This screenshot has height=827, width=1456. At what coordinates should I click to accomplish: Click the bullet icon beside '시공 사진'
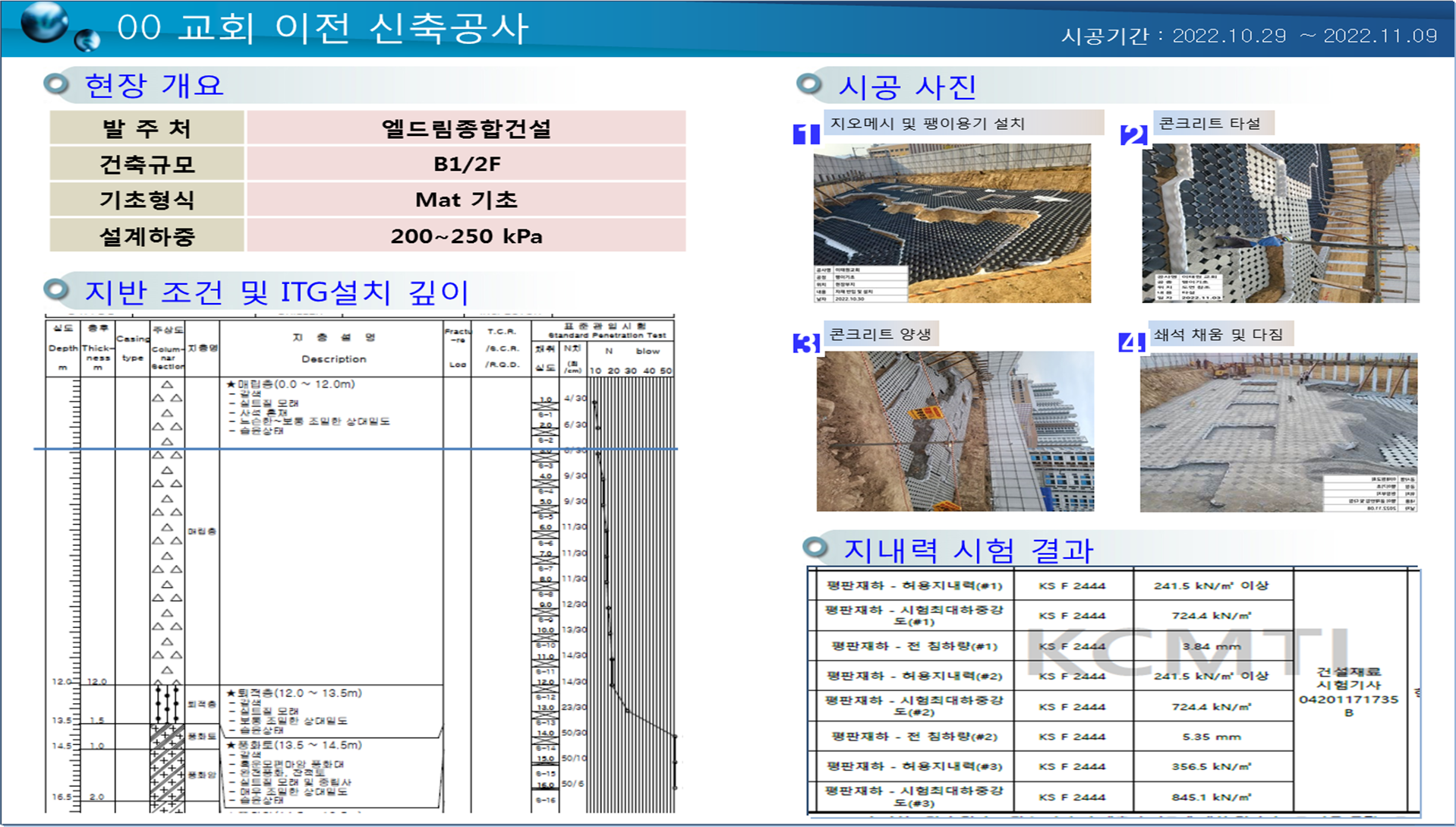pyautogui.click(x=809, y=84)
